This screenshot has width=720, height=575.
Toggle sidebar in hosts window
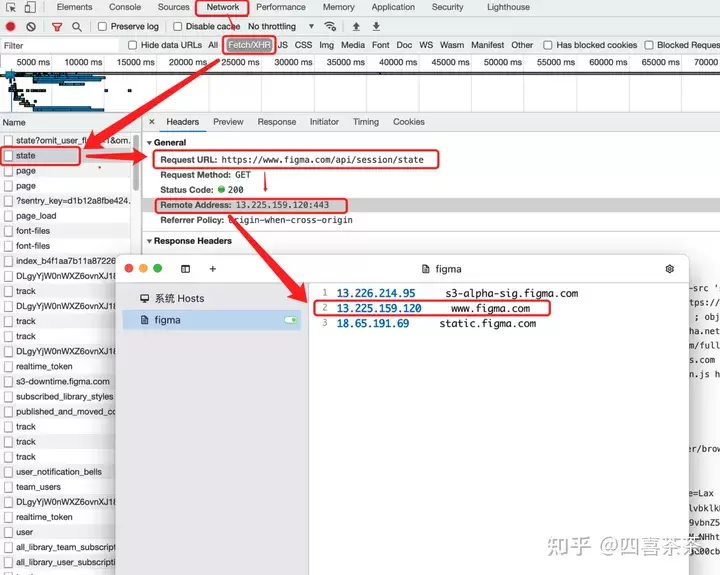(x=186, y=269)
